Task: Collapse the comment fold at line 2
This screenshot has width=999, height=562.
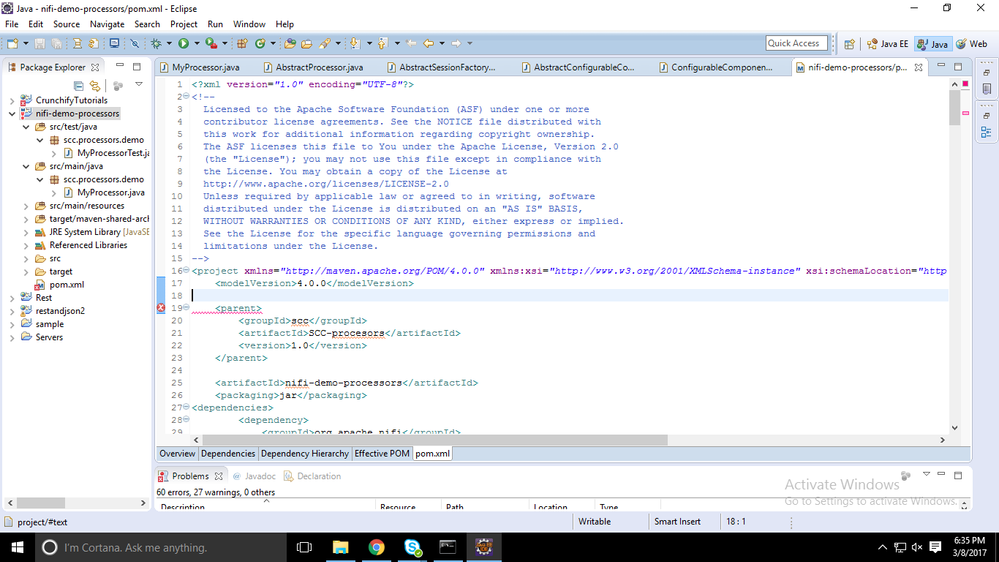Action: [x=186, y=97]
